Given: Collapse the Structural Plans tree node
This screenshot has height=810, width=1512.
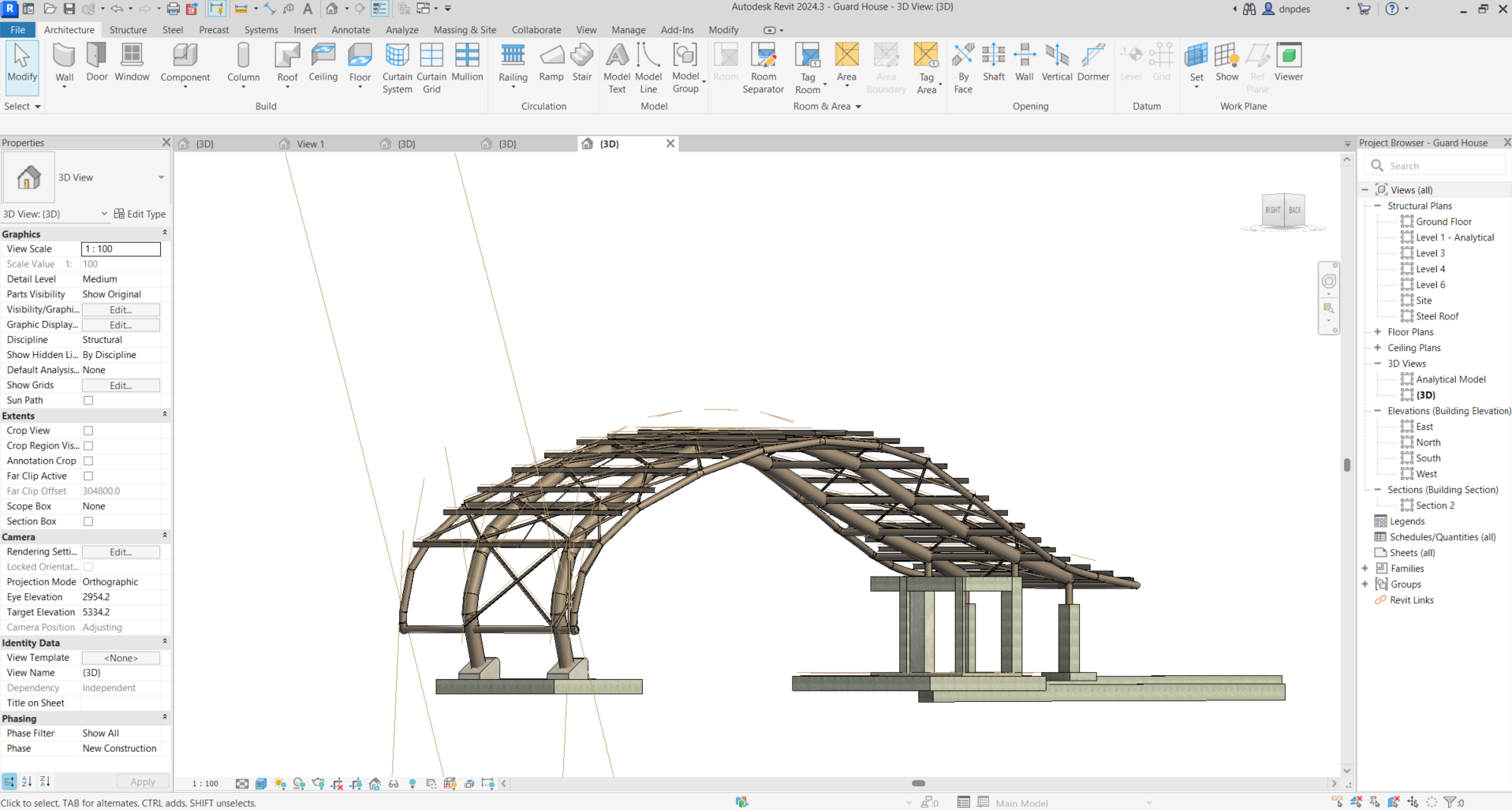Looking at the screenshot, I should point(1378,206).
